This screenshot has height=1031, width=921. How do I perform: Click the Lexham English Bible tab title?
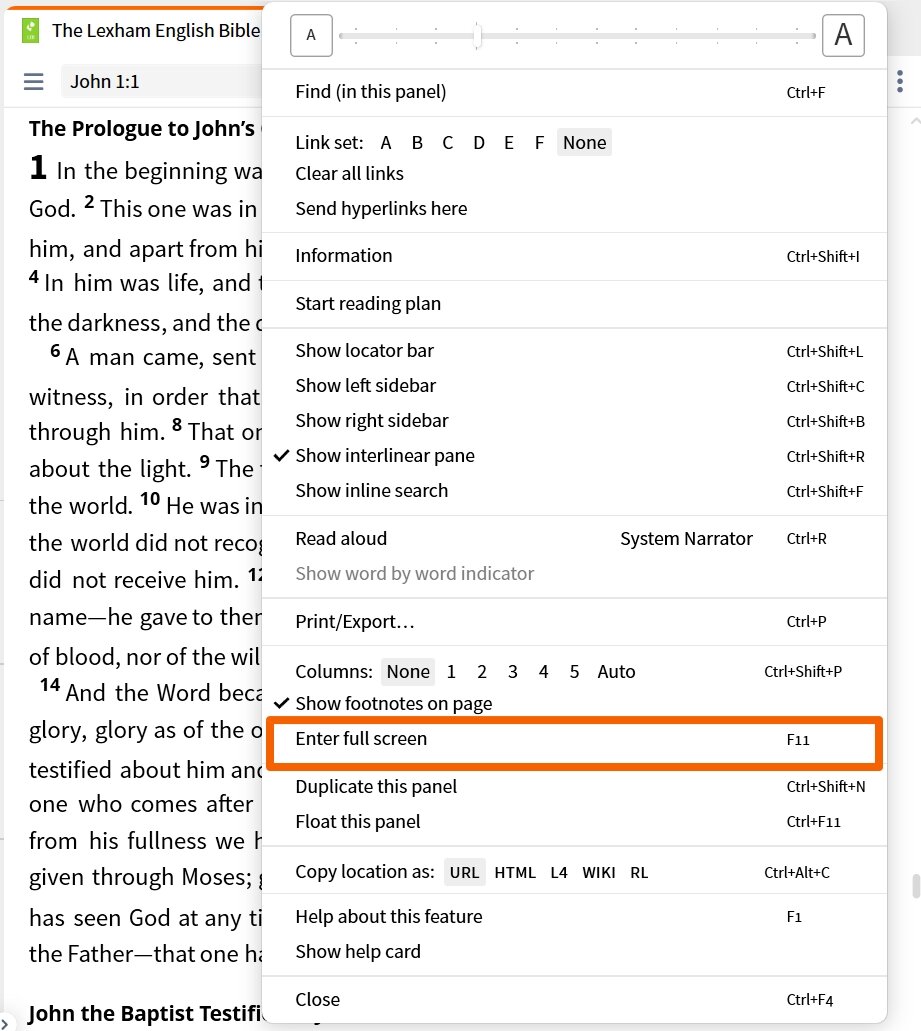tap(156, 30)
